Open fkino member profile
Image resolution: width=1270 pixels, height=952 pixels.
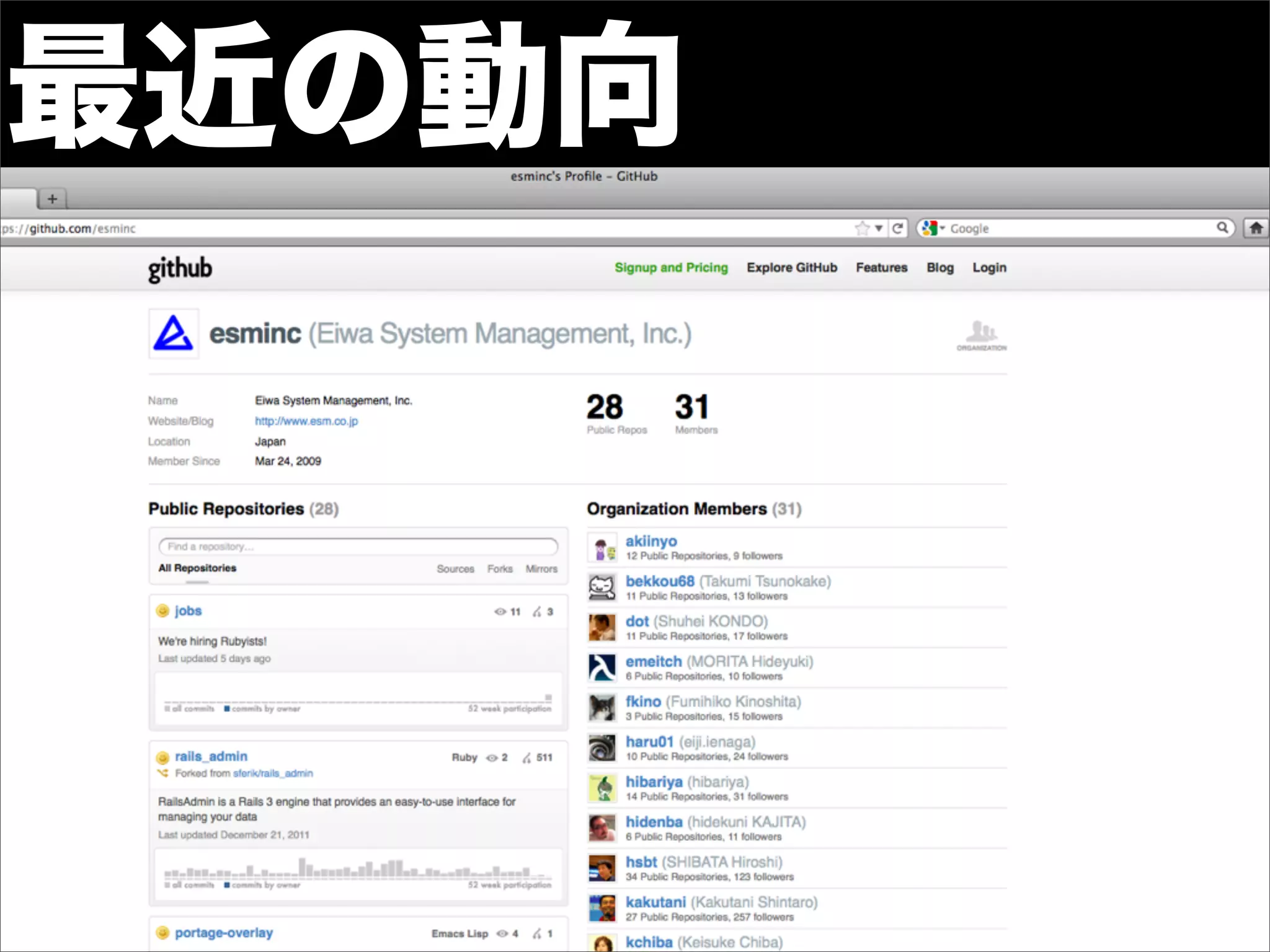643,702
